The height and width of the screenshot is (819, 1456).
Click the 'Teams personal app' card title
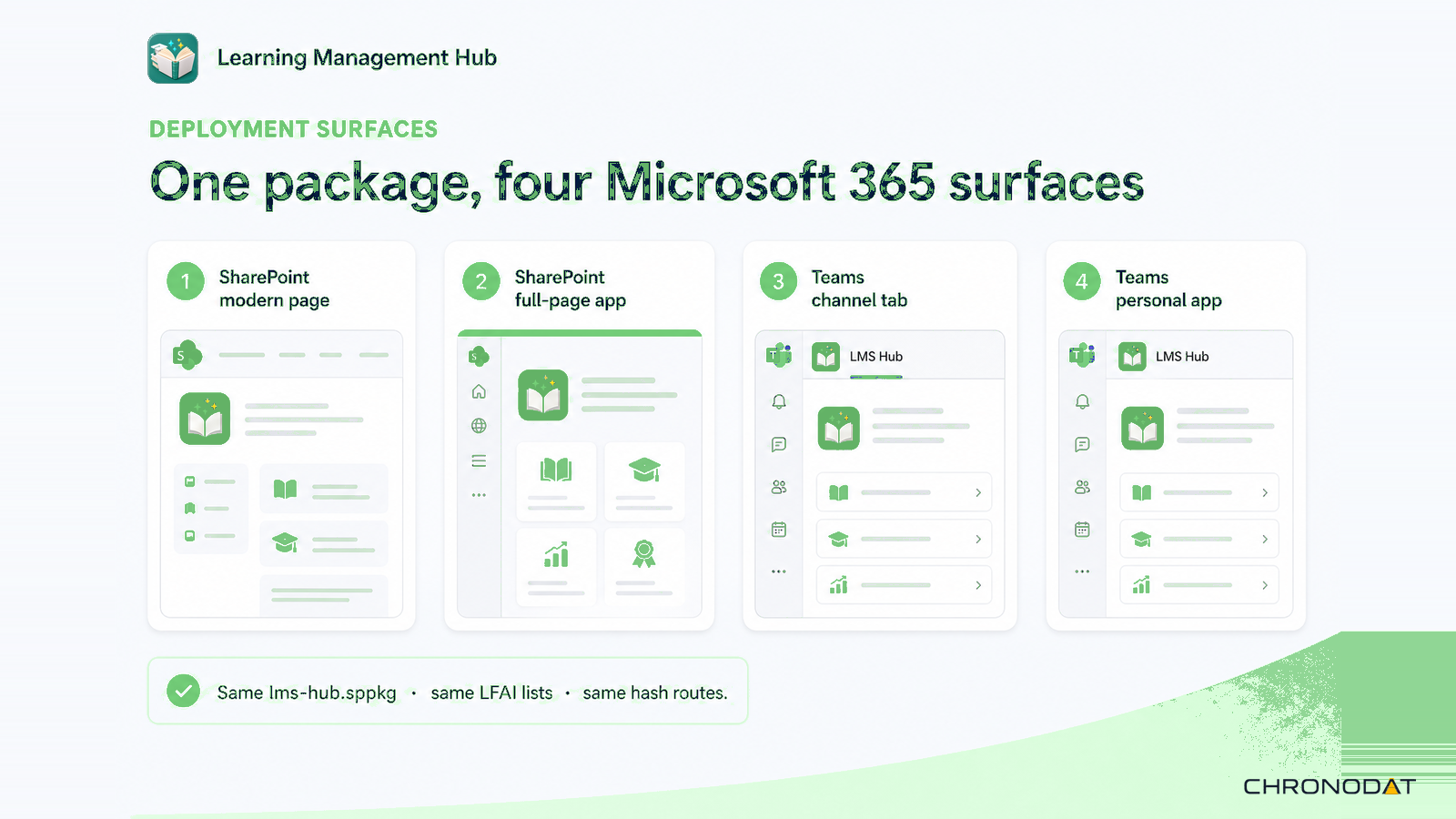coord(1168,288)
